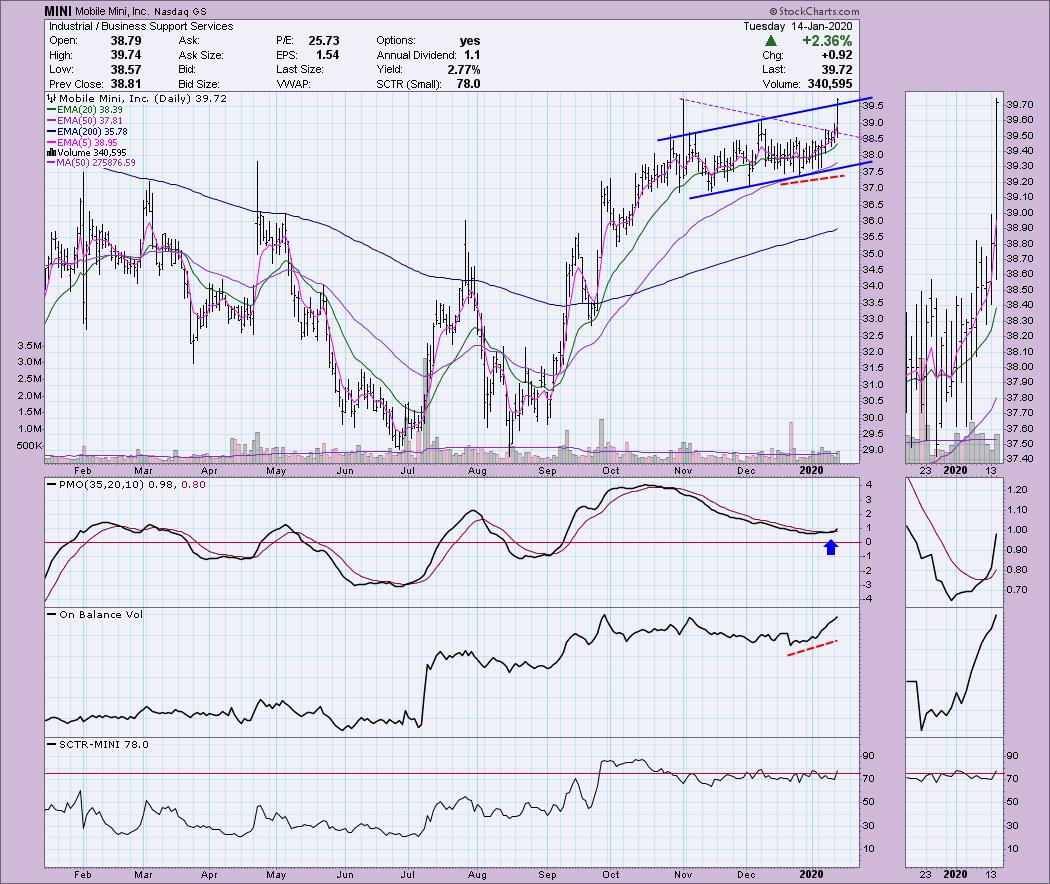Click the Chg value +0.92

[836, 55]
